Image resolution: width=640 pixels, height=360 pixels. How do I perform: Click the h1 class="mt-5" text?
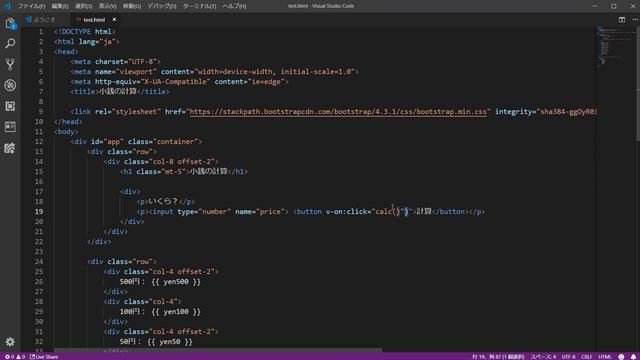click(155, 171)
